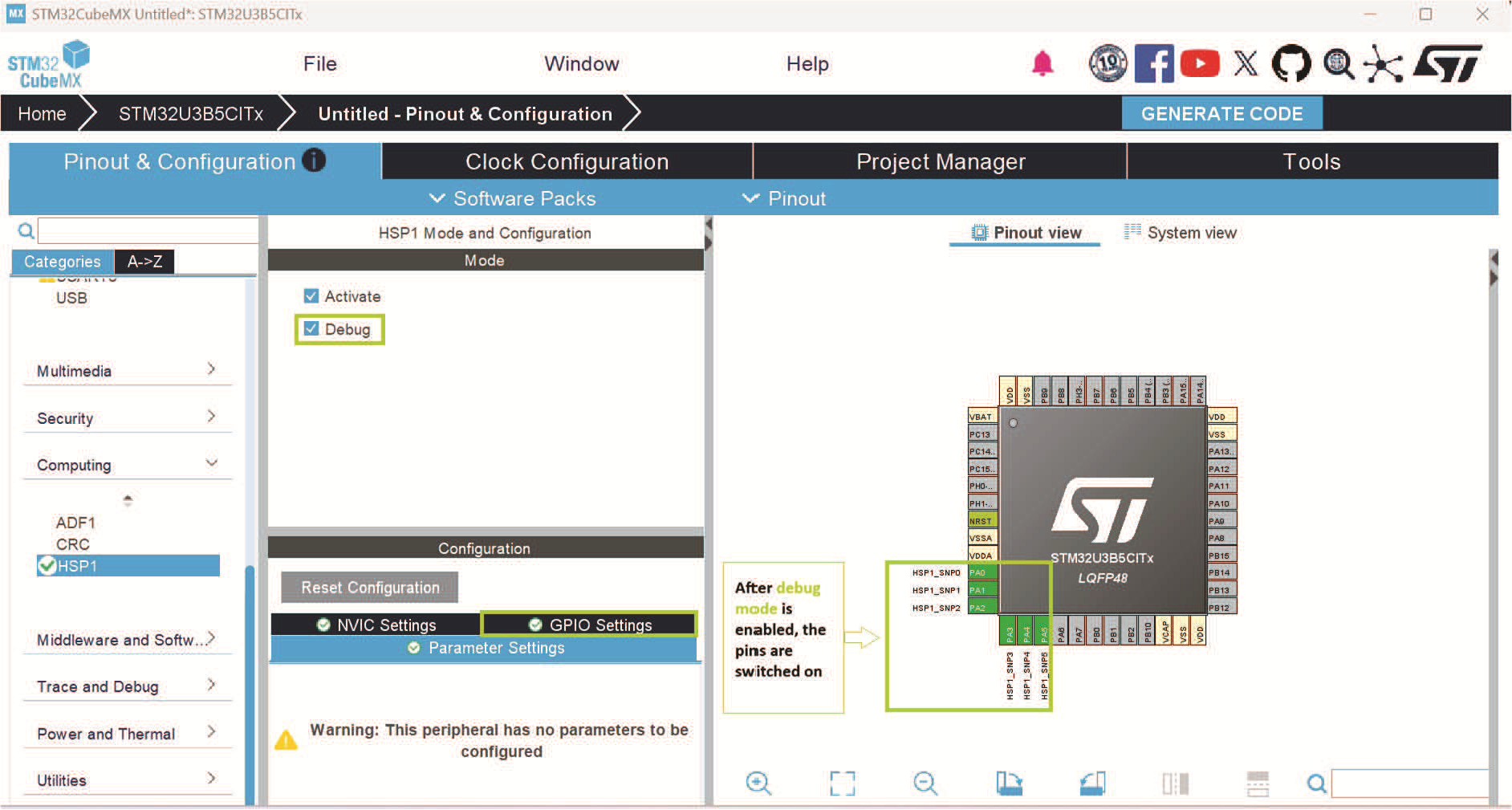This screenshot has width=1512, height=810.
Task: Click the green PA0 pin on the chip
Action: [982, 572]
